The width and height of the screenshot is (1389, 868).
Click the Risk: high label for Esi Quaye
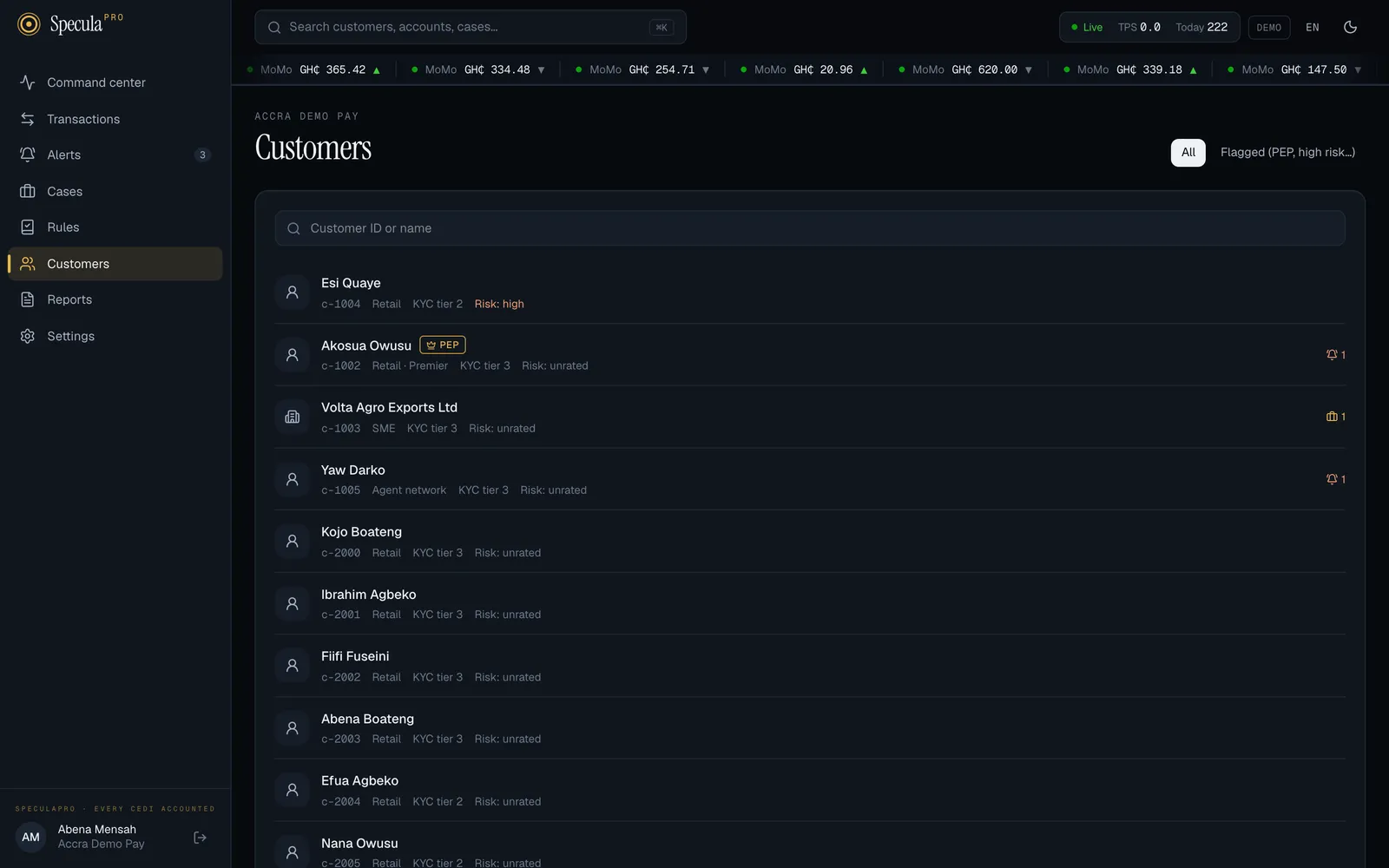499,304
